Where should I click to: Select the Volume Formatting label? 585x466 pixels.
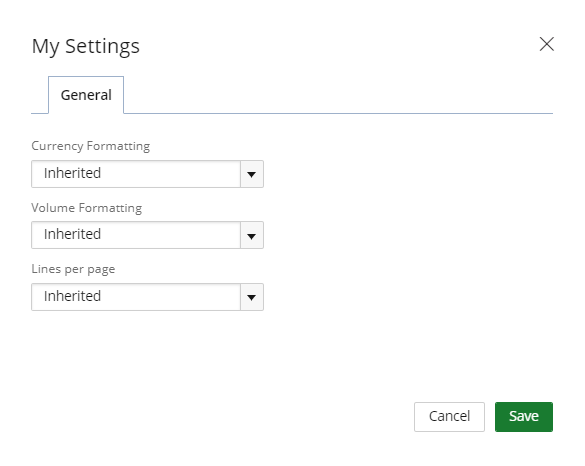coord(87,208)
